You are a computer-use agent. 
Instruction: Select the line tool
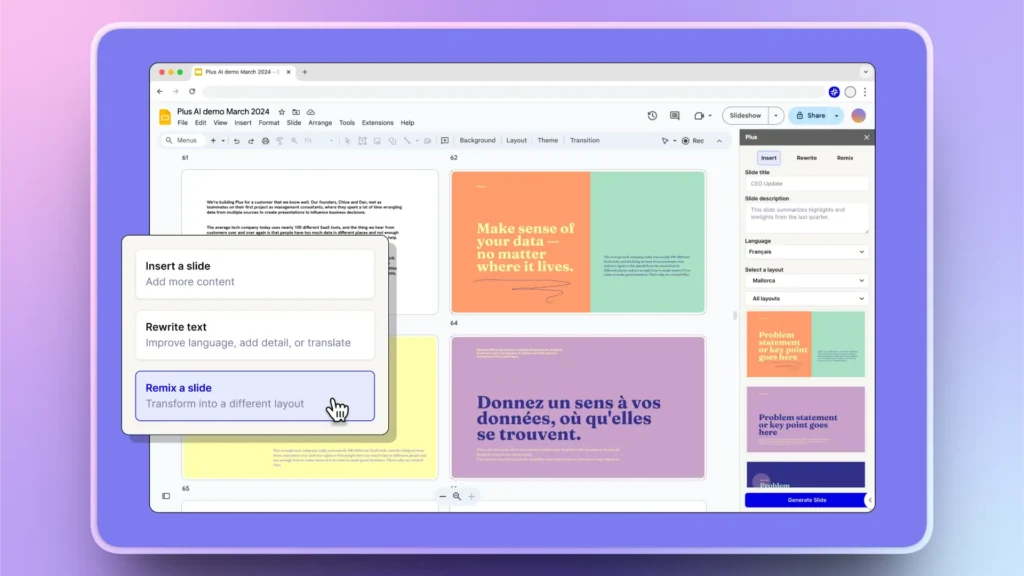coord(407,141)
